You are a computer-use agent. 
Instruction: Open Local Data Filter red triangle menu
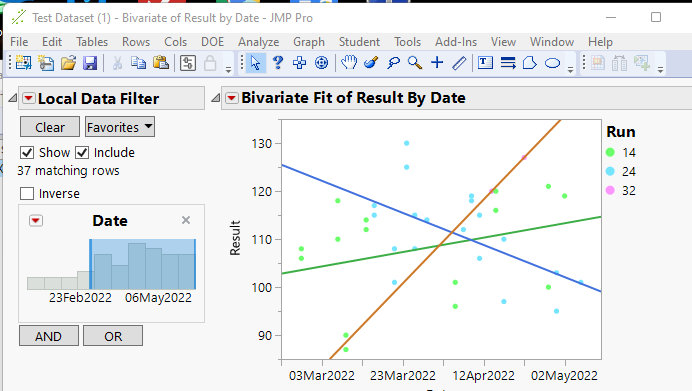pyautogui.click(x=29, y=98)
